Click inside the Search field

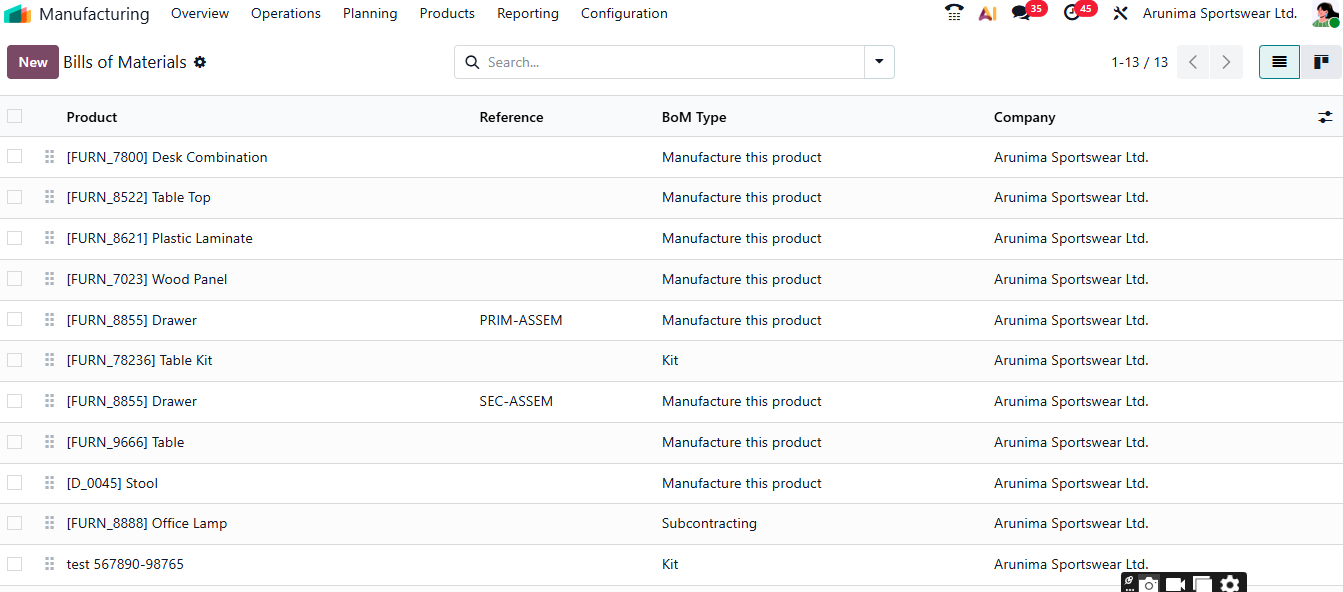click(x=670, y=62)
